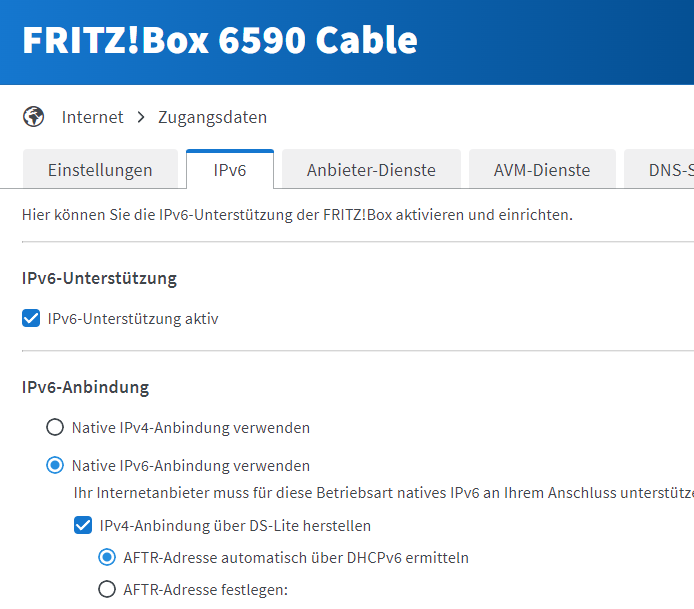Choose AFTR-Adresse automatisch über DHCPv6 ermitteln
The height and width of the screenshot is (609, 694).
pyautogui.click(x=107, y=557)
